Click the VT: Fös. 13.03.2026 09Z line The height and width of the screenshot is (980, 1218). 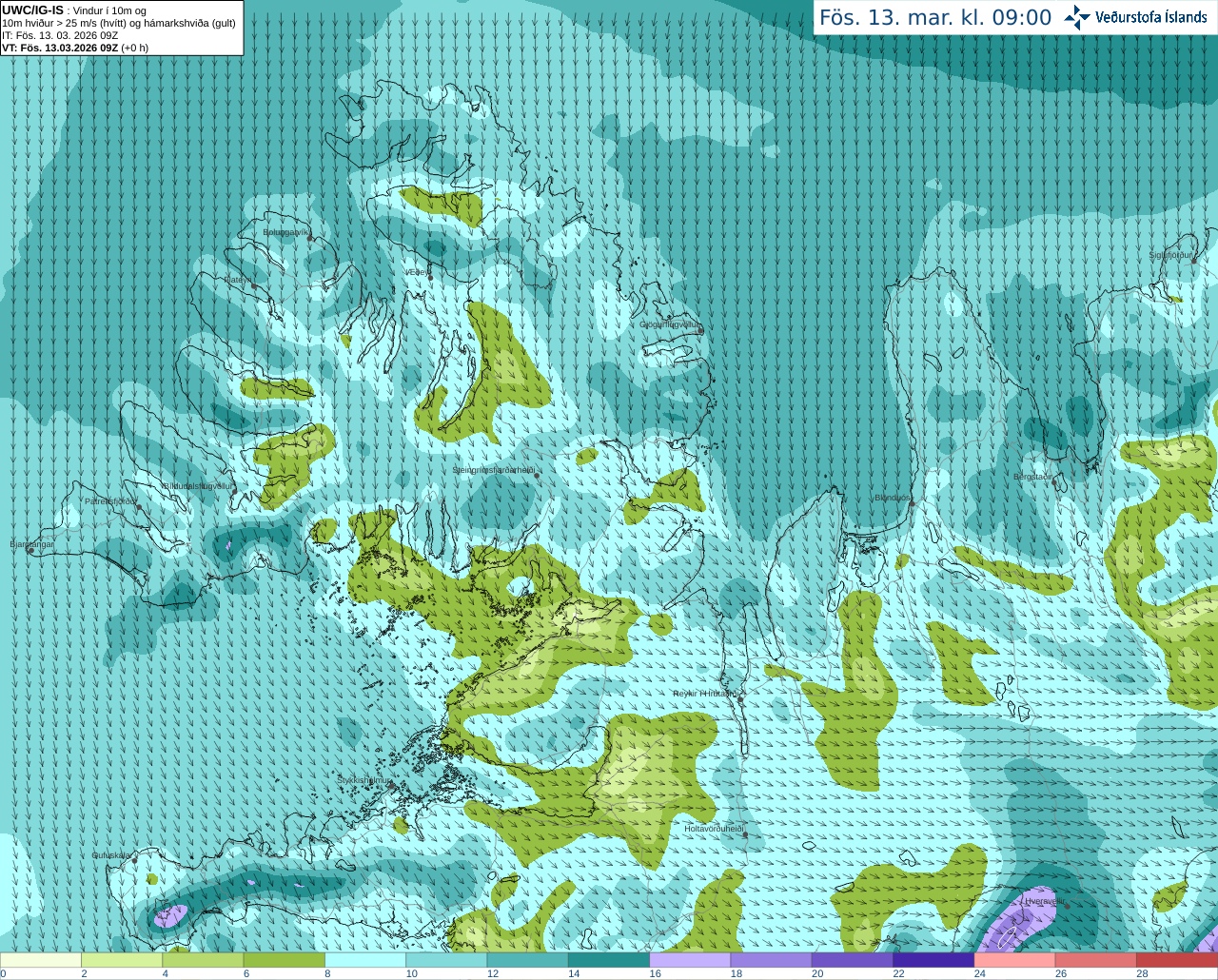(x=75, y=48)
